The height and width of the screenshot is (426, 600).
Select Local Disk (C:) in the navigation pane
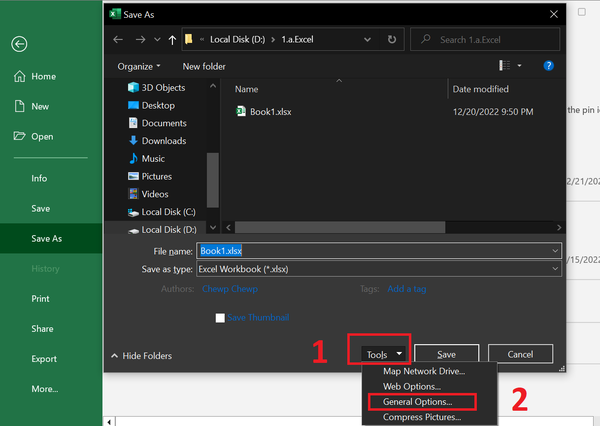click(161, 212)
